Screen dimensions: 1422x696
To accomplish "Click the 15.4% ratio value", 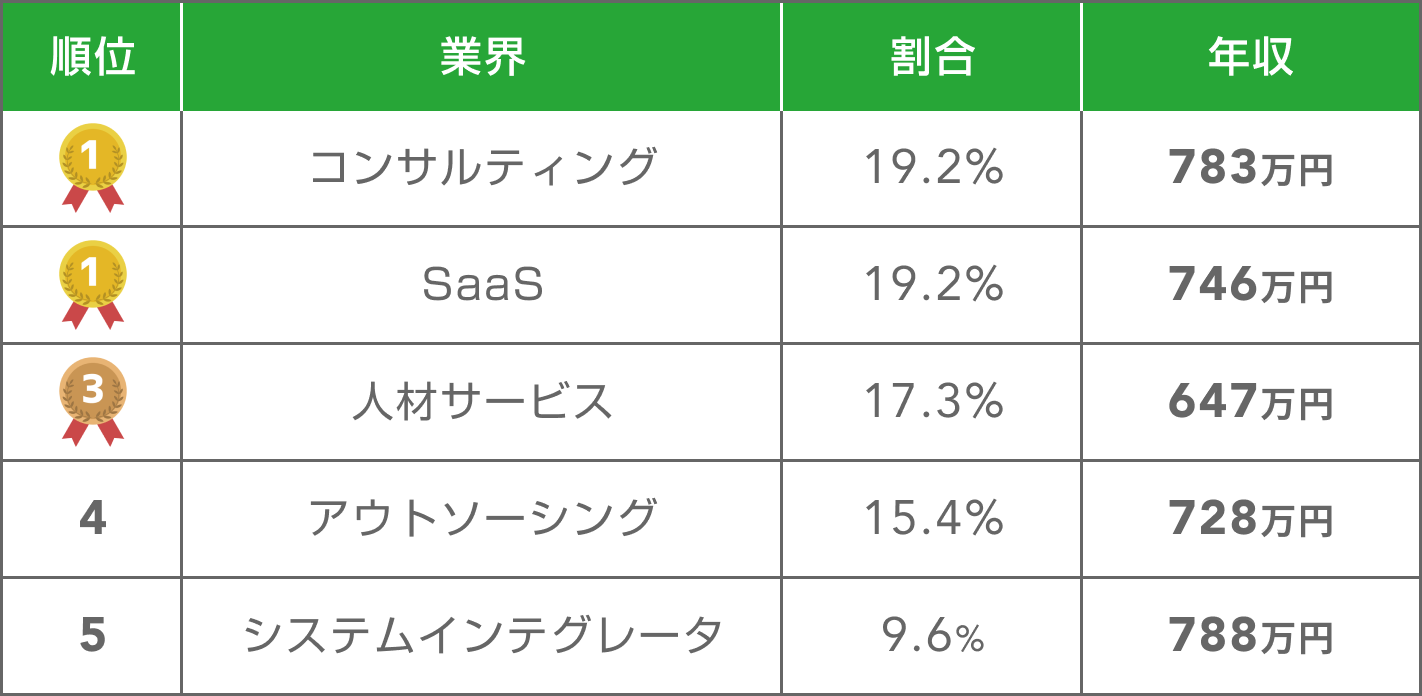I will tap(933, 518).
